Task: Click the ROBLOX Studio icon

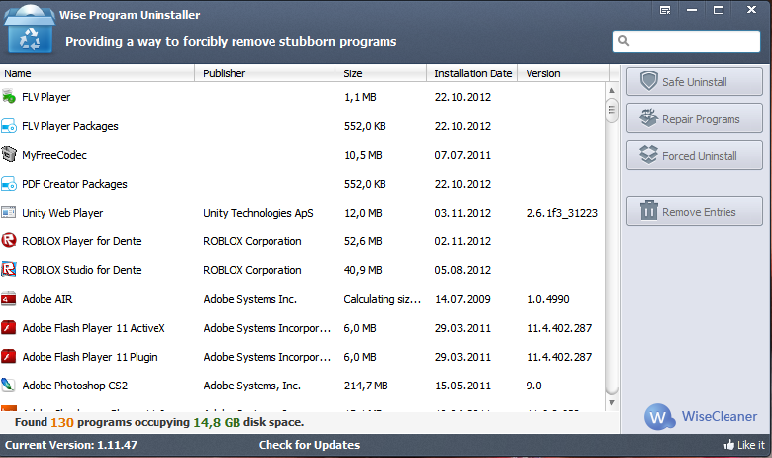Action: [10, 270]
